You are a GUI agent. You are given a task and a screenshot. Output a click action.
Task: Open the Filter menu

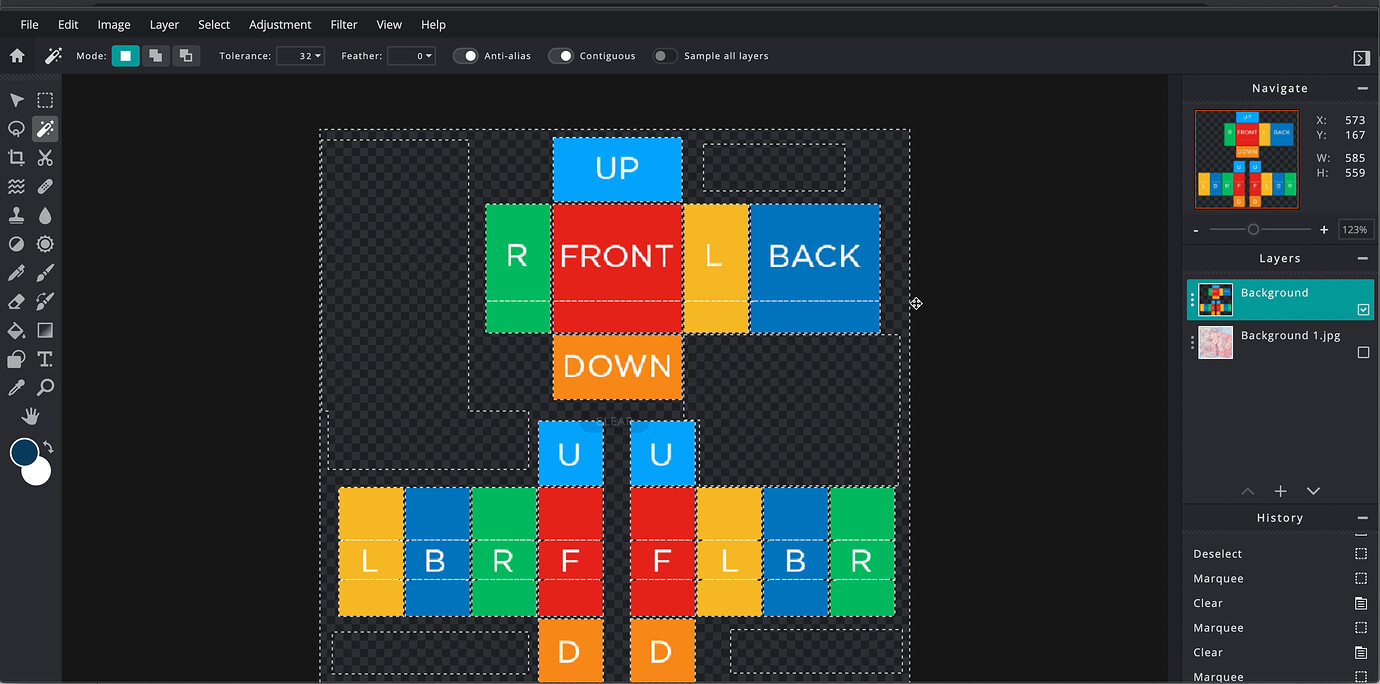[x=343, y=24]
